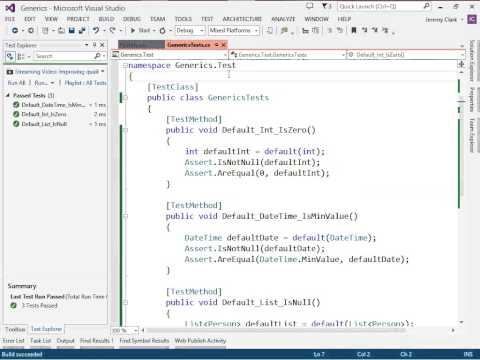Open the DEBUG menu

click(x=132, y=19)
